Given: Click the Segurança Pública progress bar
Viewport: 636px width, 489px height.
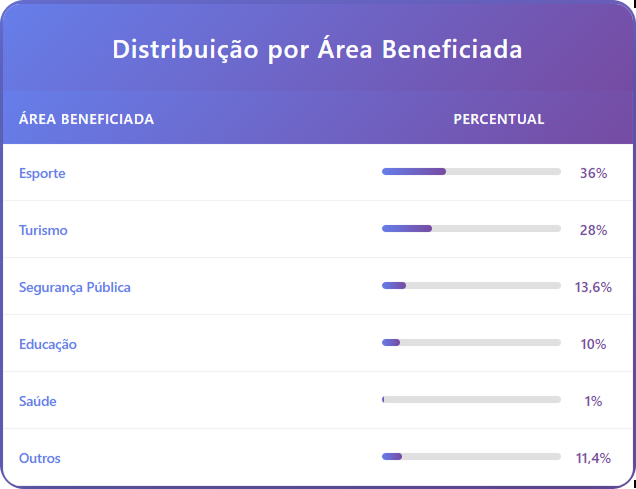Looking at the screenshot, I should pyautogui.click(x=471, y=286).
